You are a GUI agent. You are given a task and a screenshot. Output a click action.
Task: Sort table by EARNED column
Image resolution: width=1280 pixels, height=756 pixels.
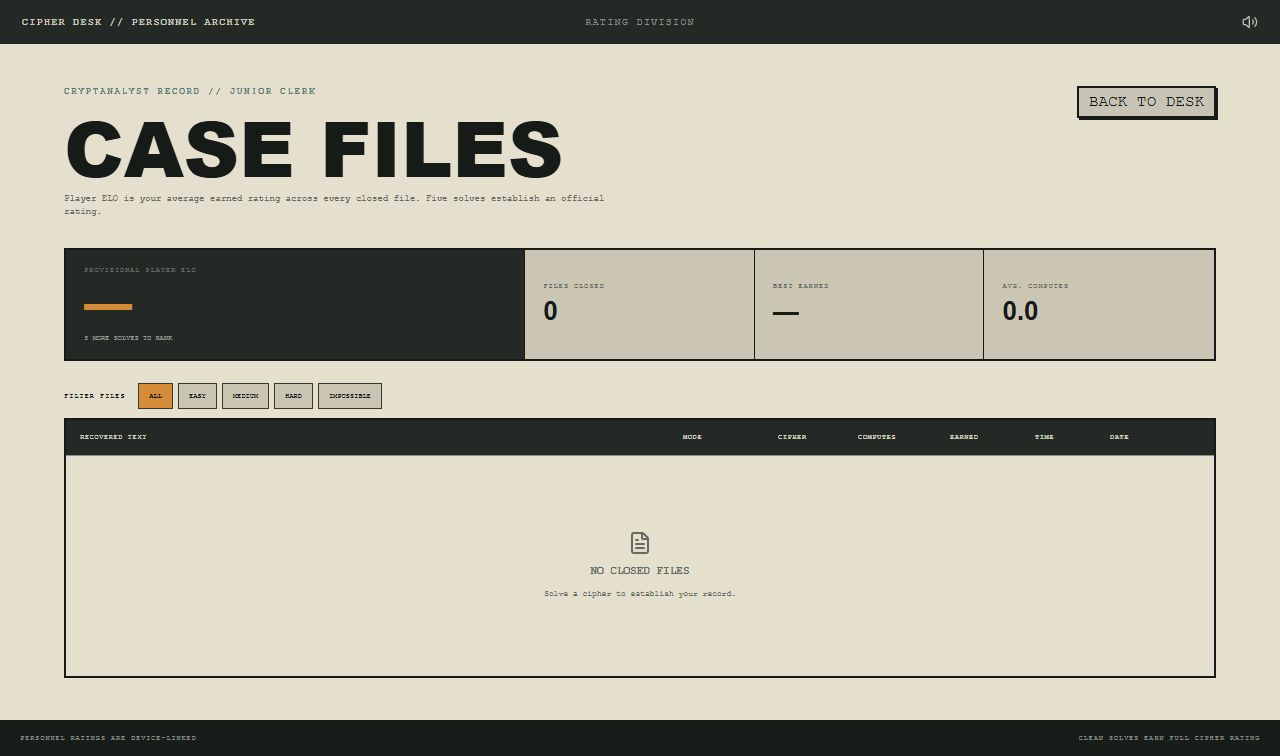(964, 437)
